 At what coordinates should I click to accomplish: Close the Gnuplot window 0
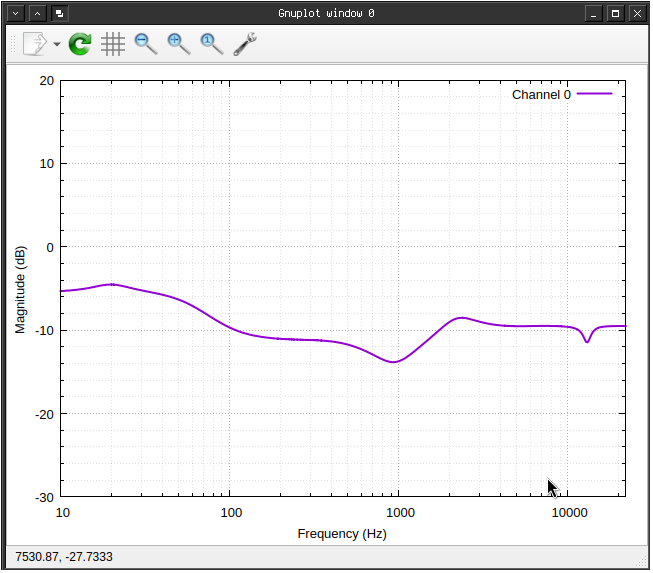pyautogui.click(x=637, y=13)
